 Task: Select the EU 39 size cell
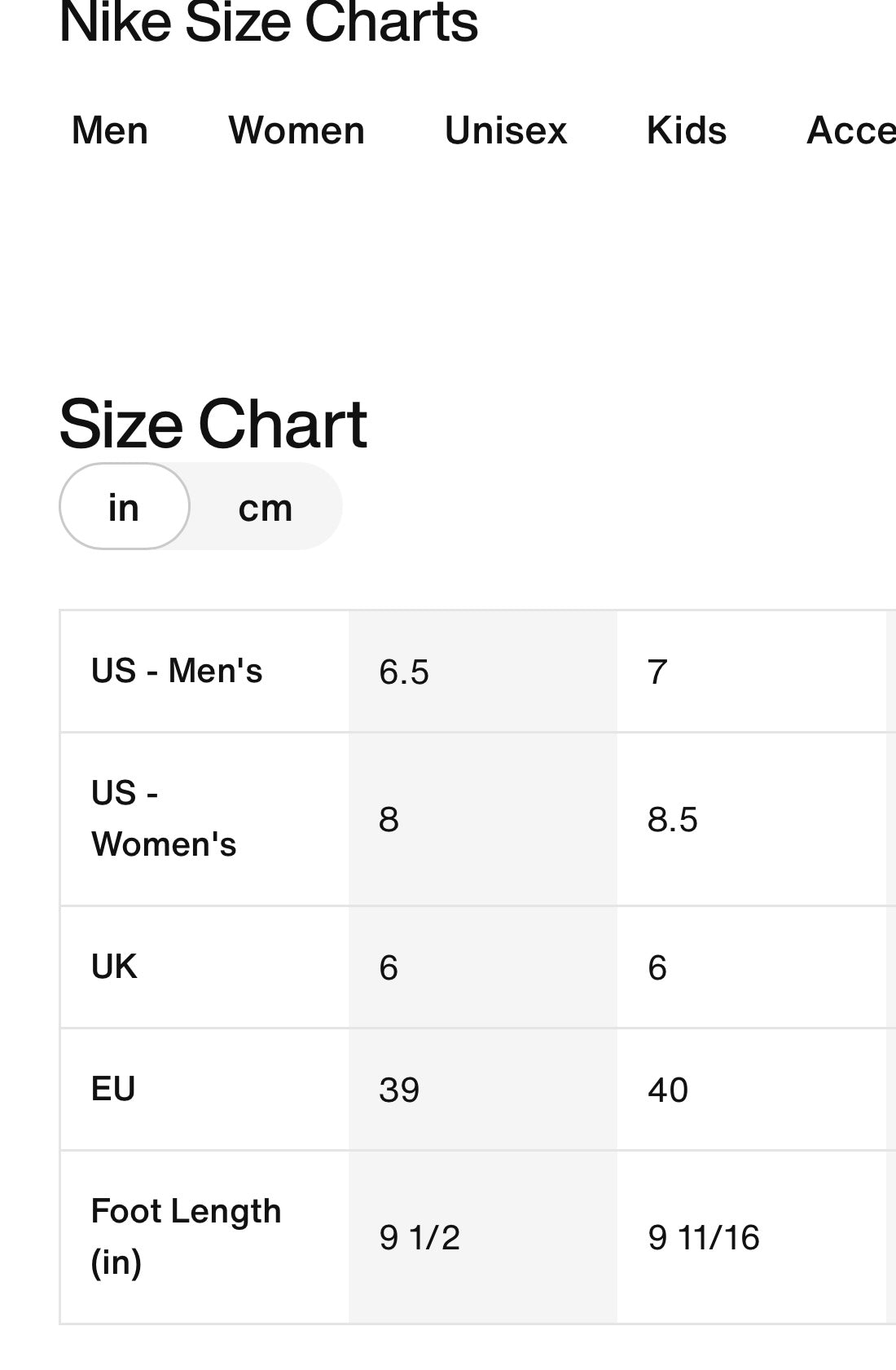(x=483, y=1090)
